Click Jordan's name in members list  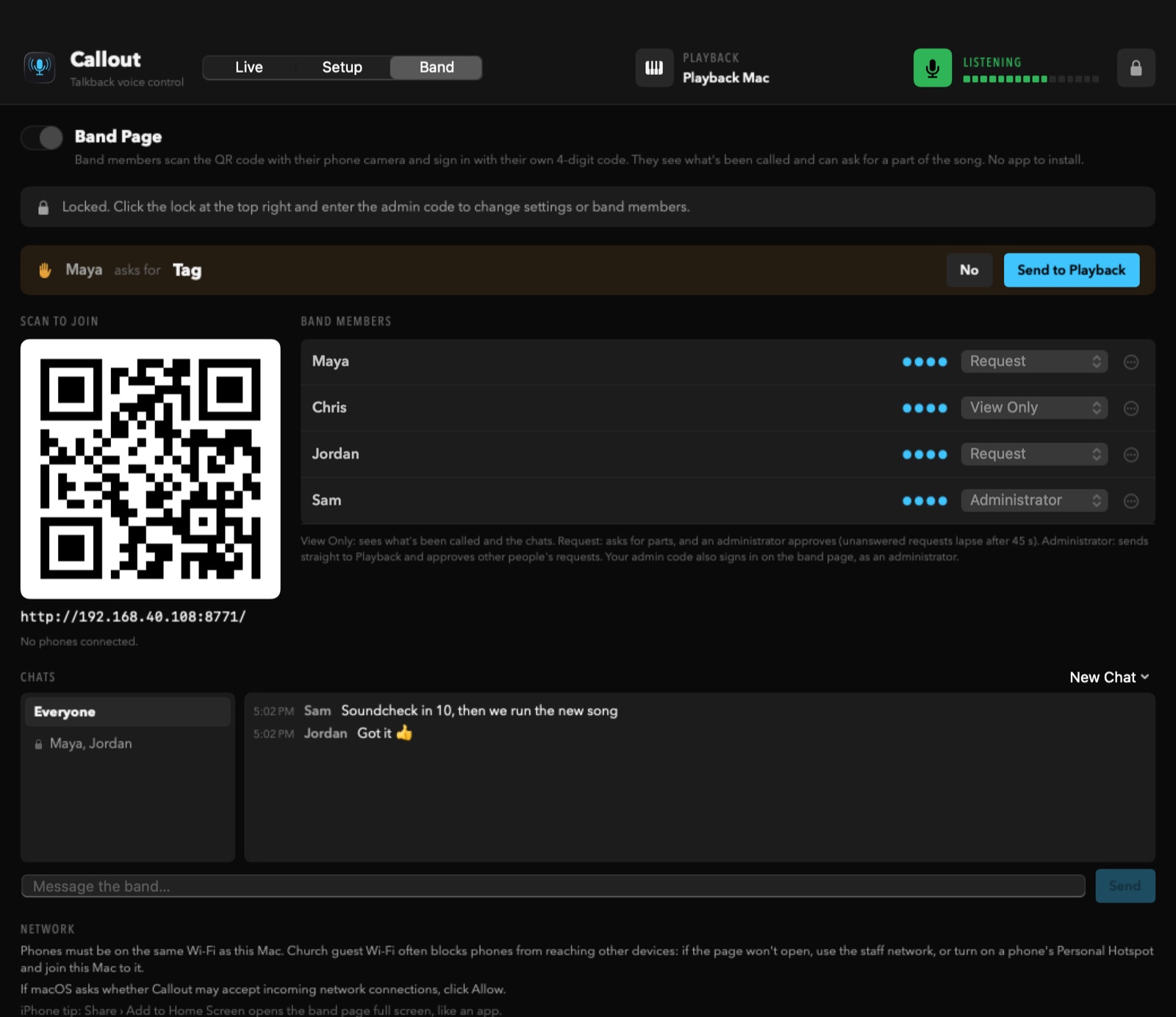(336, 454)
